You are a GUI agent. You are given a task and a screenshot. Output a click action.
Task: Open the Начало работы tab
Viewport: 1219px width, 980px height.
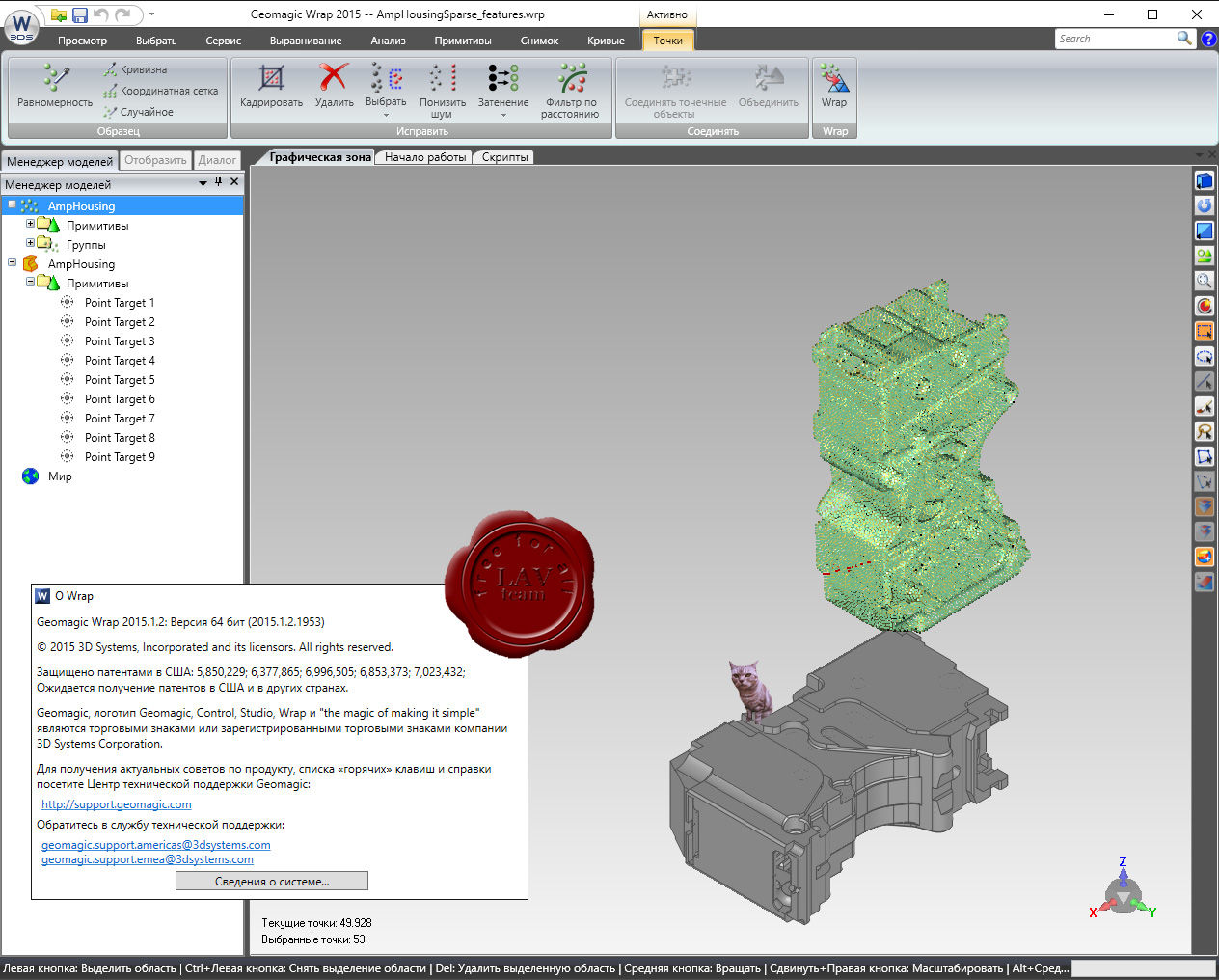point(425,157)
